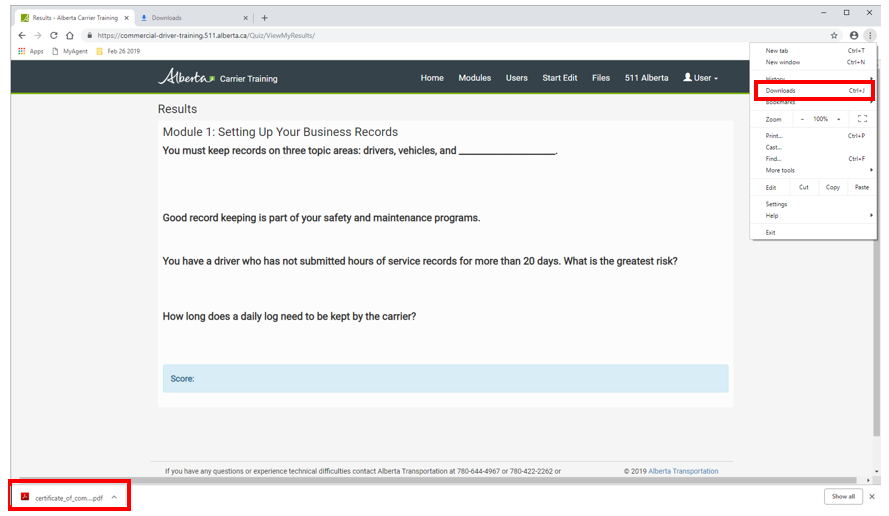
Task: Click the Module 1: Setting Up Your Business Records heading
Action: click(280, 132)
